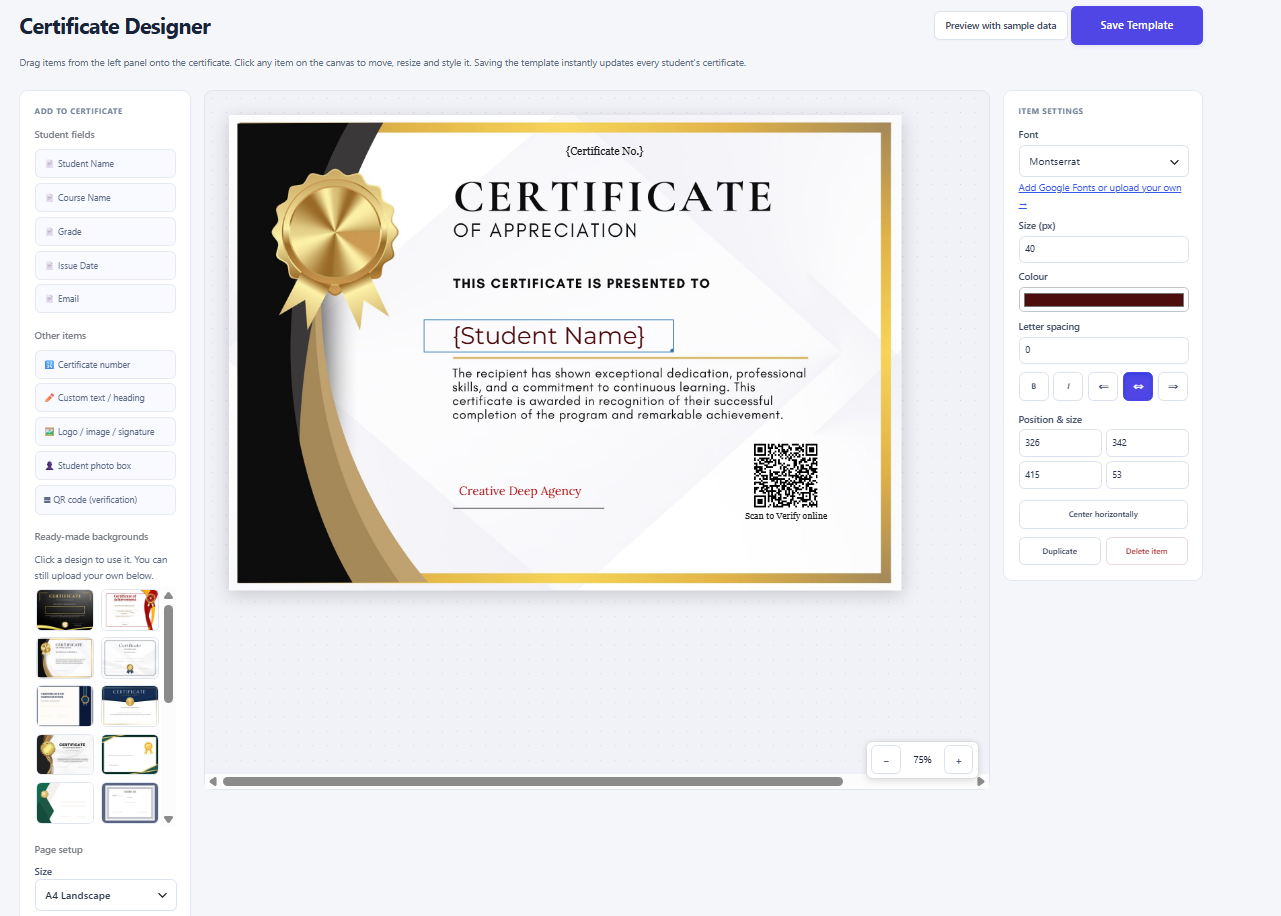Toggle center text alignment button
This screenshot has height=916, width=1281.
click(1138, 386)
